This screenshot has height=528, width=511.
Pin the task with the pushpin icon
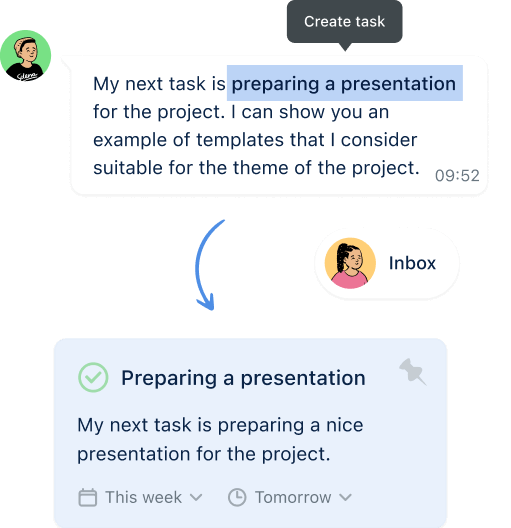click(413, 371)
